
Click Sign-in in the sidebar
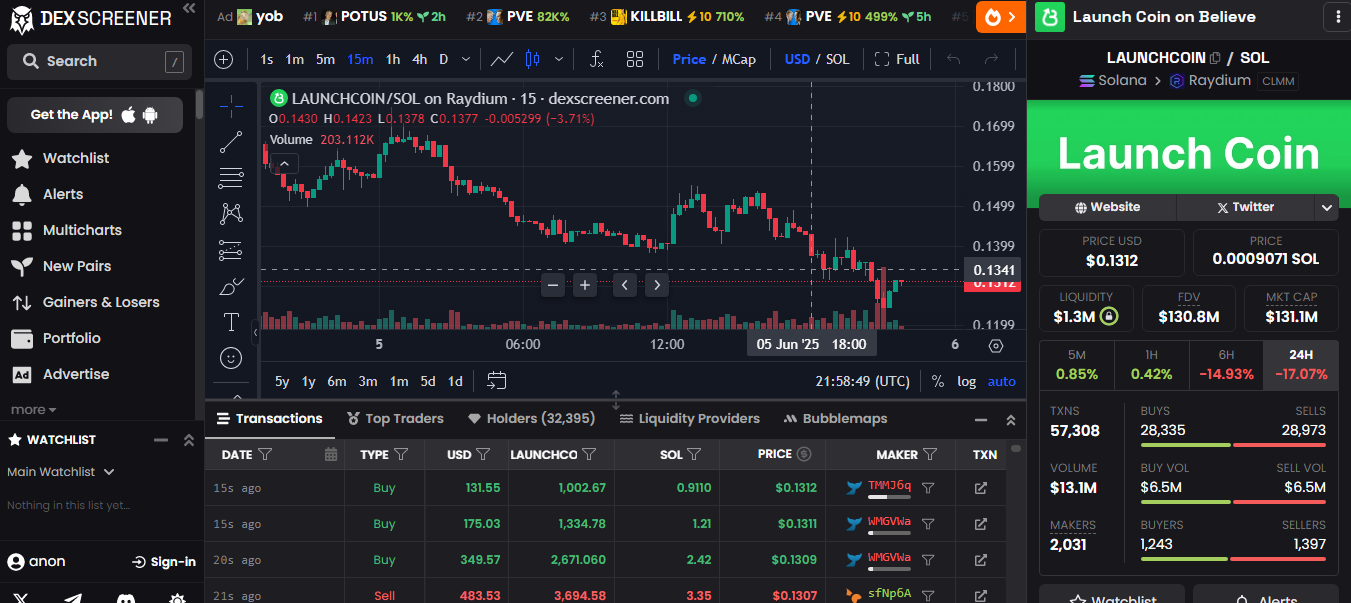164,562
